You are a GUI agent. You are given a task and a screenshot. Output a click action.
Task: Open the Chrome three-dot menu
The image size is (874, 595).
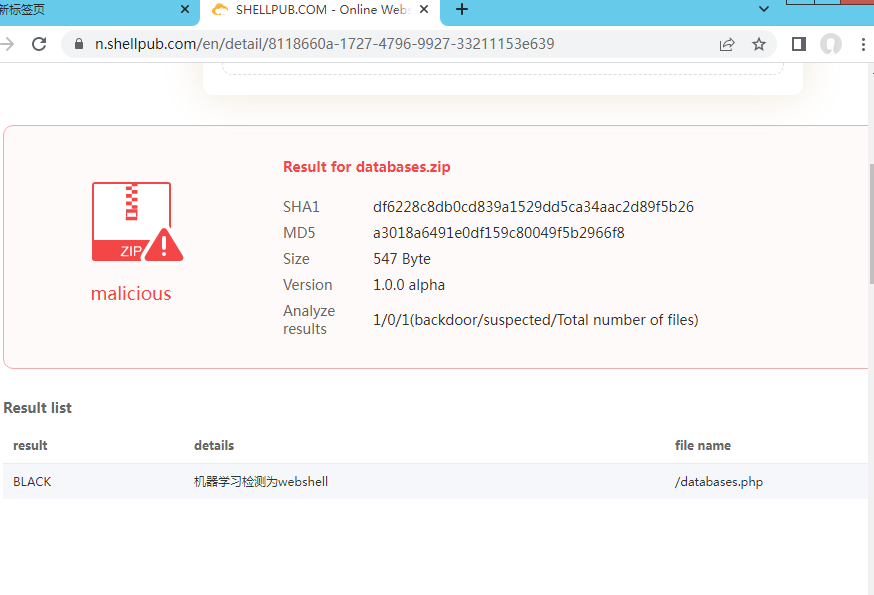863,44
